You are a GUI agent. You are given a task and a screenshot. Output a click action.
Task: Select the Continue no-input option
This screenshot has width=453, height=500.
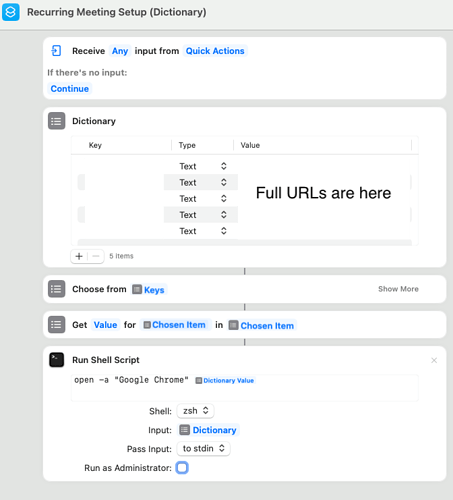[x=70, y=89]
